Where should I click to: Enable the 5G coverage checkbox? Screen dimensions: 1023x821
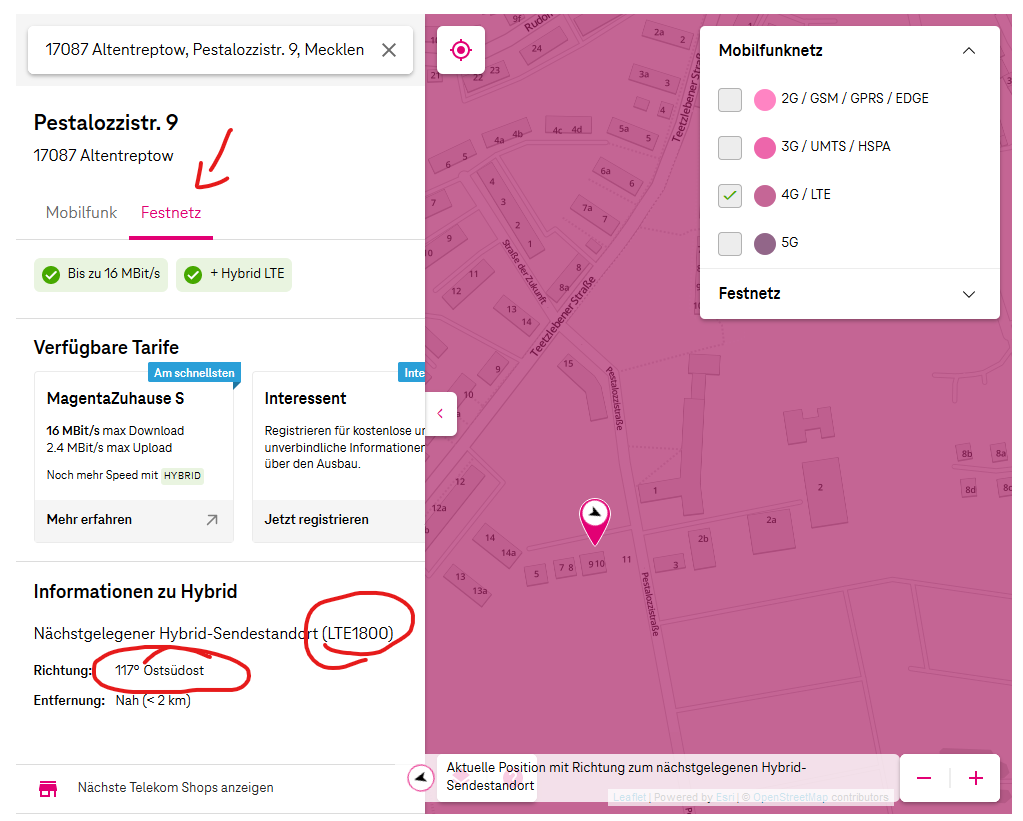729,243
